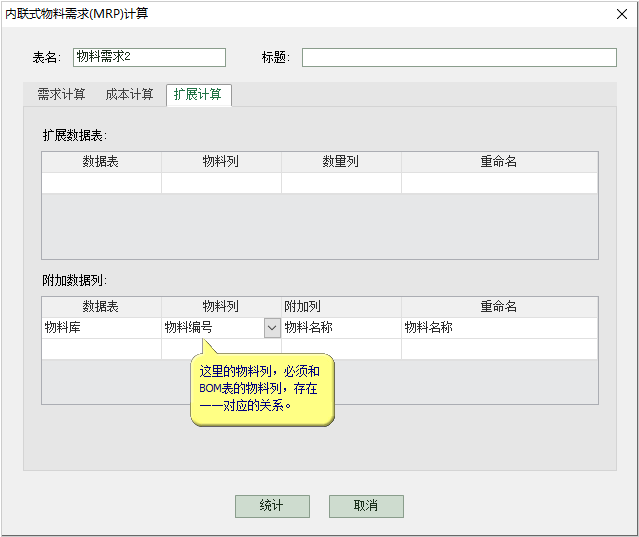Image resolution: width=639 pixels, height=537 pixels.
Task: Click the 物料编号 cell in 附加数据列
Action: click(212, 328)
